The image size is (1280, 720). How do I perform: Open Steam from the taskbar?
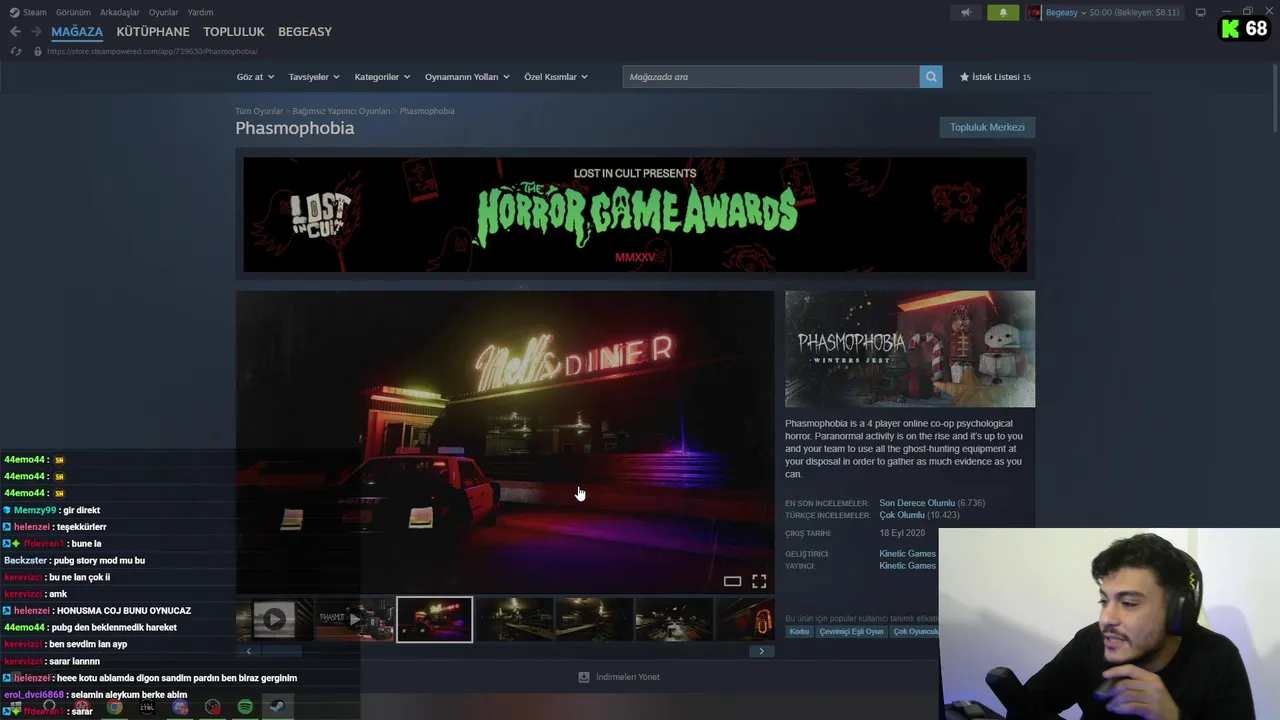pos(278,707)
